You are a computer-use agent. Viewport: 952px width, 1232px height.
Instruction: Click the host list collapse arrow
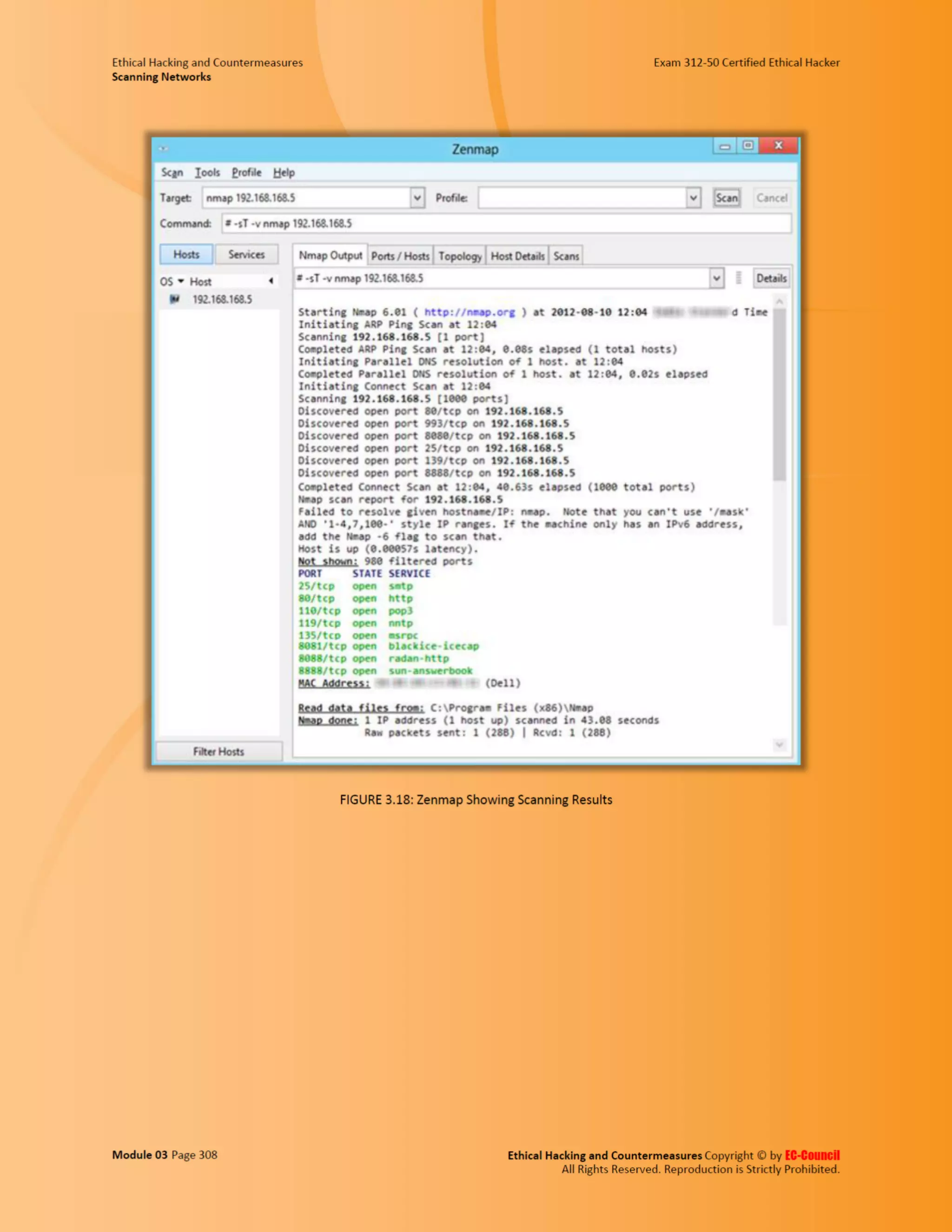[271, 281]
